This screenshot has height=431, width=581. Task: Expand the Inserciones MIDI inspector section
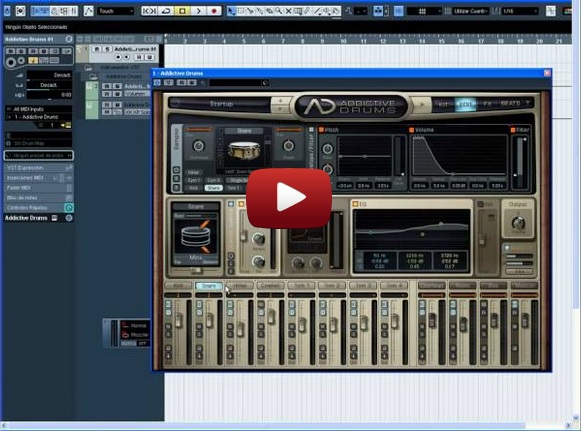click(39, 178)
